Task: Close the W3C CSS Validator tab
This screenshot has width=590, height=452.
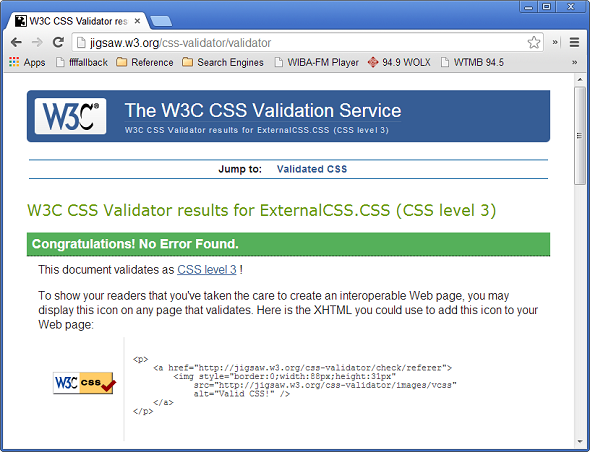Action: click(137, 21)
